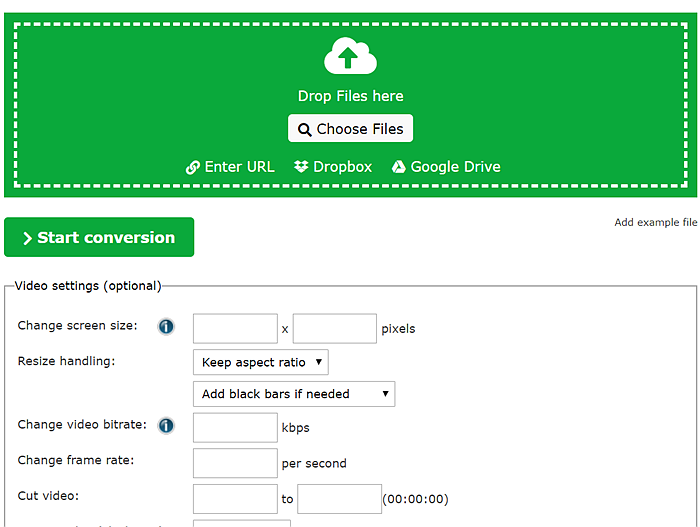Click the Cut video start time field
The width and height of the screenshot is (700, 527).
(235, 499)
